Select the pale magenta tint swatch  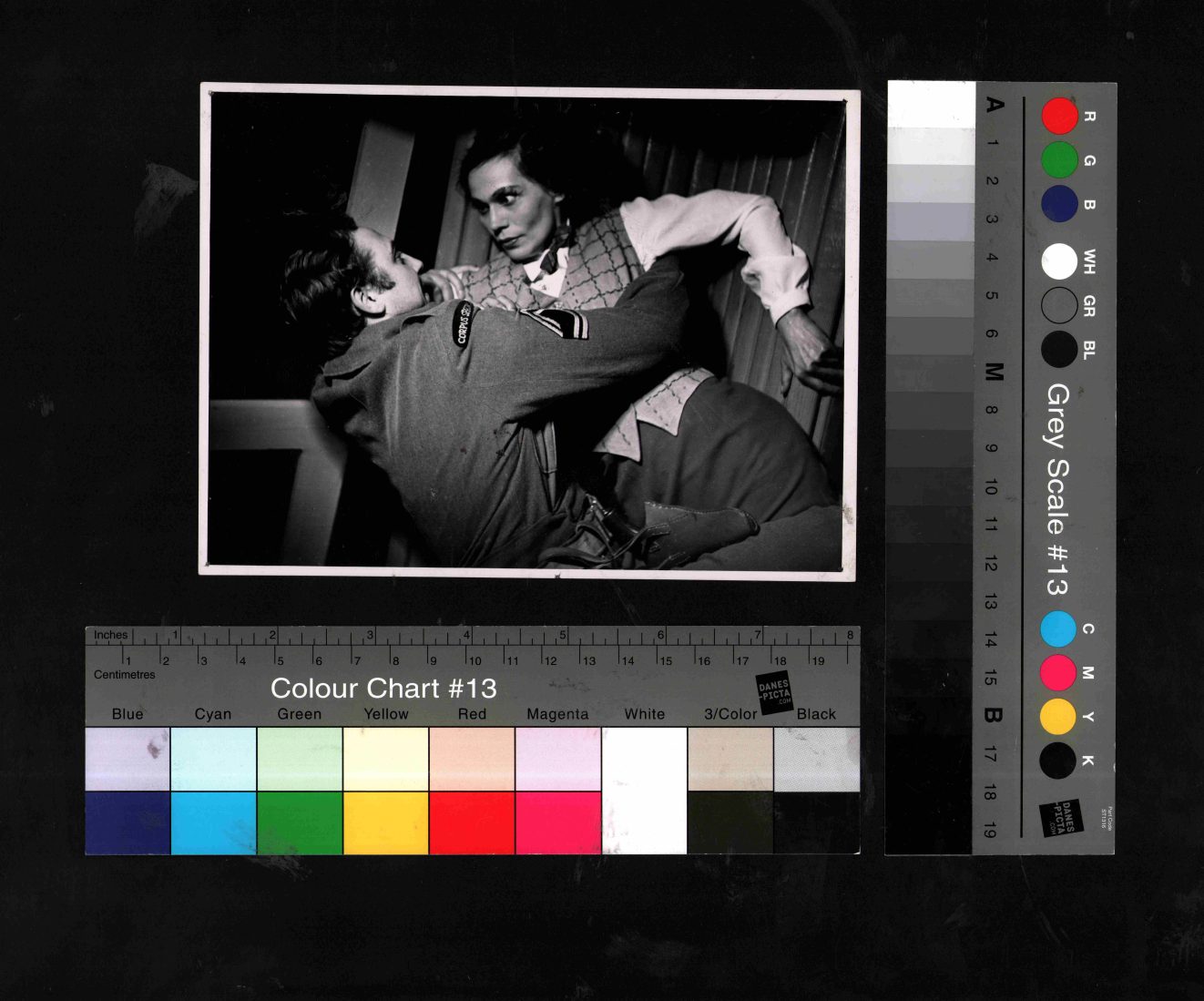(557, 759)
